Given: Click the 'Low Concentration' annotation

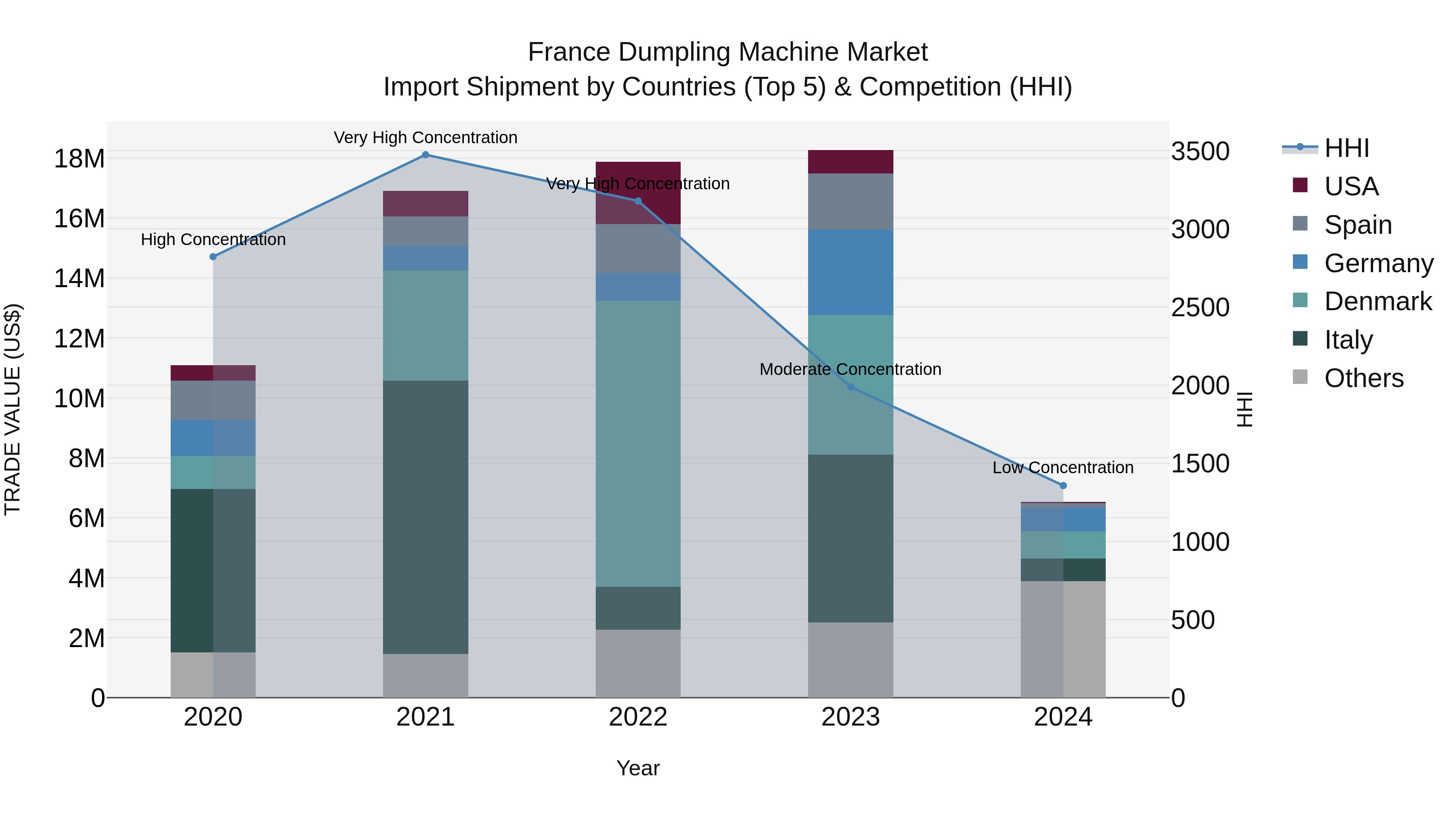Looking at the screenshot, I should [x=1063, y=468].
